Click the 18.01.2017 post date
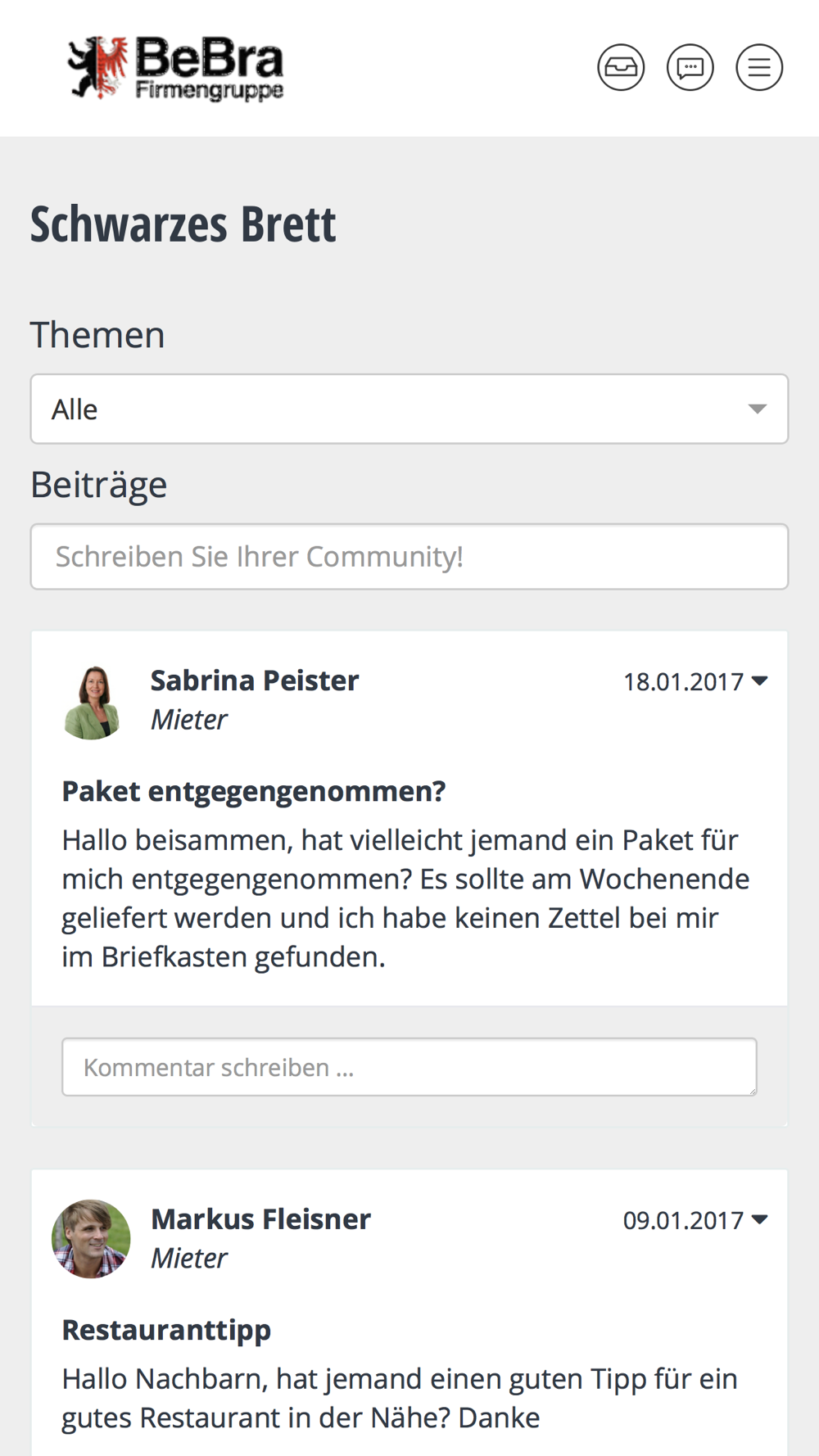The image size is (819, 1456). click(683, 681)
